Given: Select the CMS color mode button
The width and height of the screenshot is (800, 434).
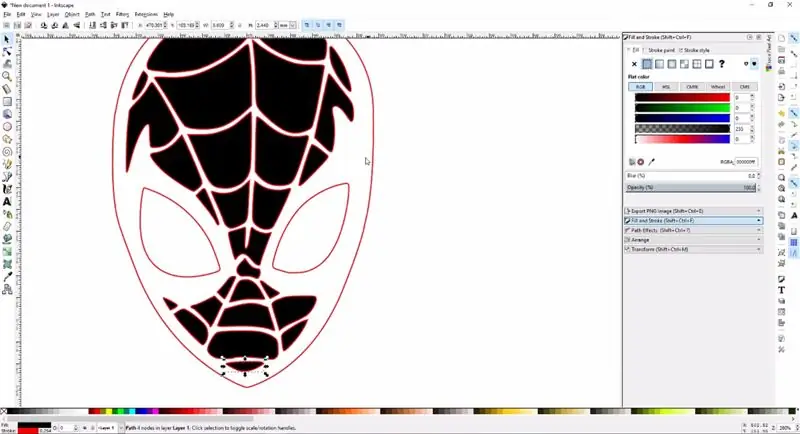Looking at the screenshot, I should (744, 87).
